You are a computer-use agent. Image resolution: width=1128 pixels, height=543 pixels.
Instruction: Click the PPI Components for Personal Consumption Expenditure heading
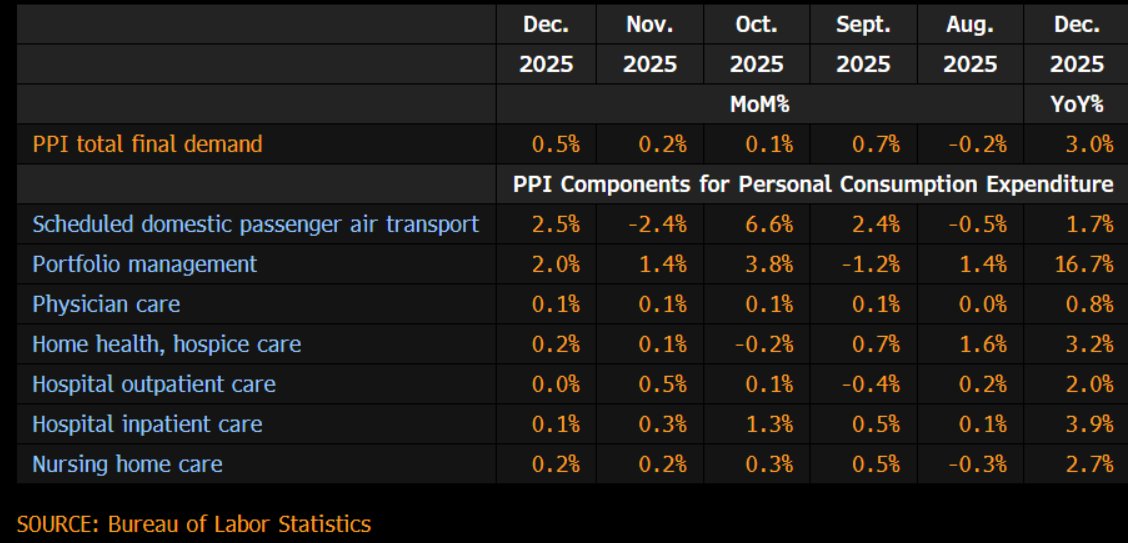812,184
